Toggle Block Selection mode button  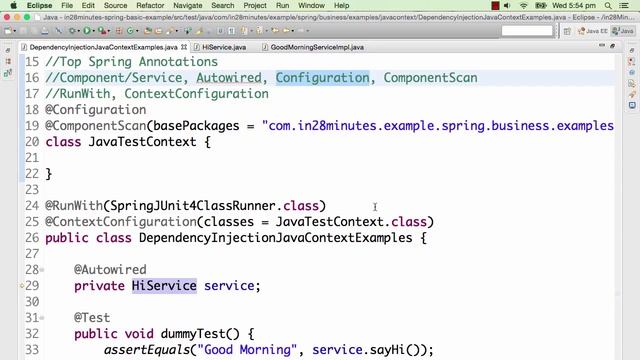[220, 31]
